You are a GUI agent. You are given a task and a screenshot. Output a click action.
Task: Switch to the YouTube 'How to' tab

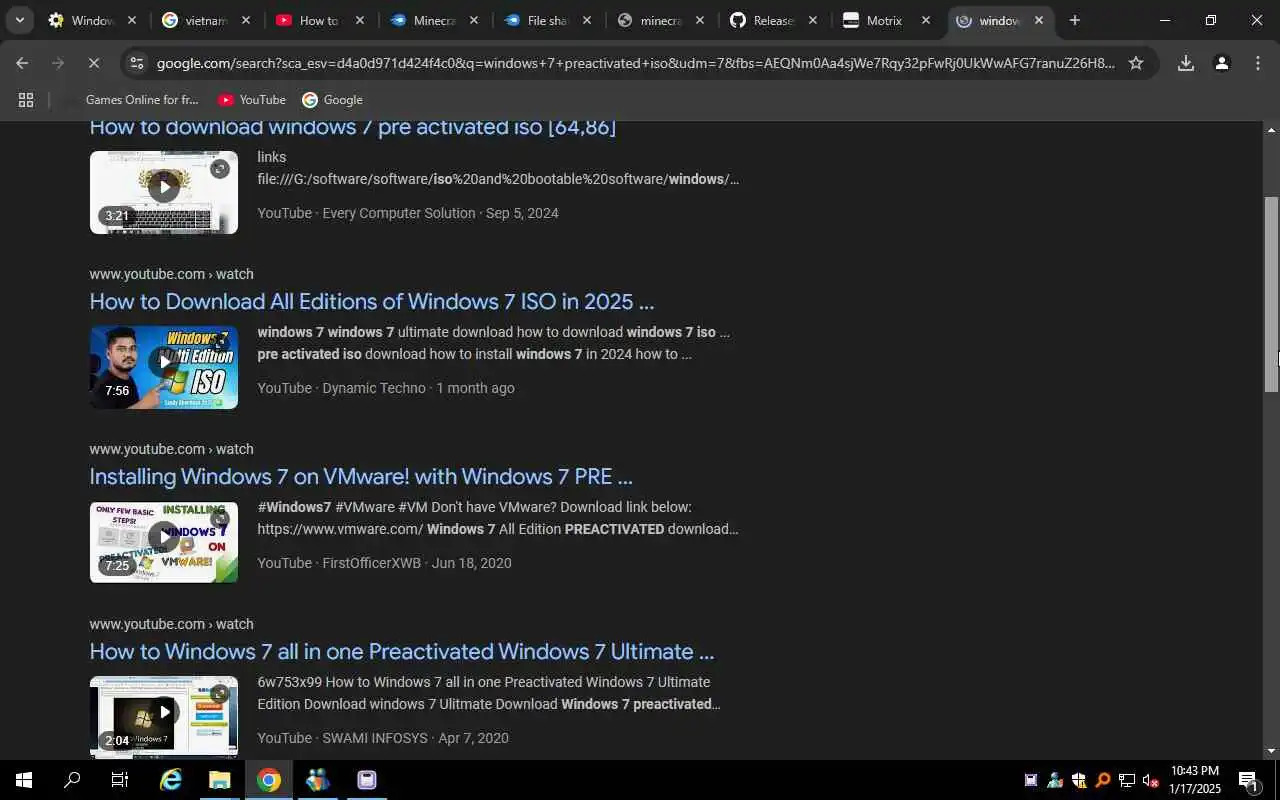320,20
